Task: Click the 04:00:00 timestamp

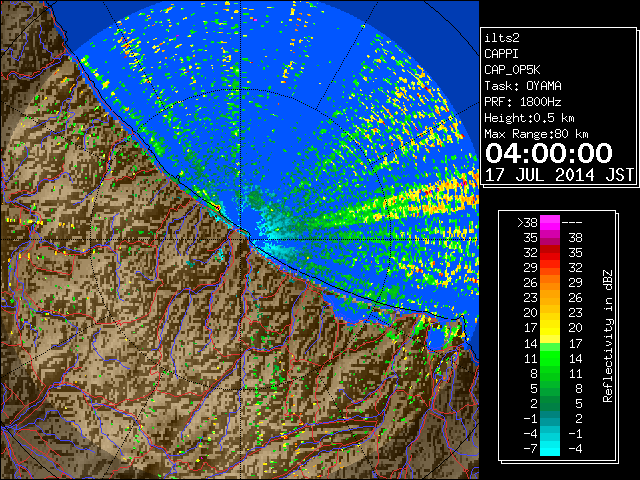Action: point(549,153)
